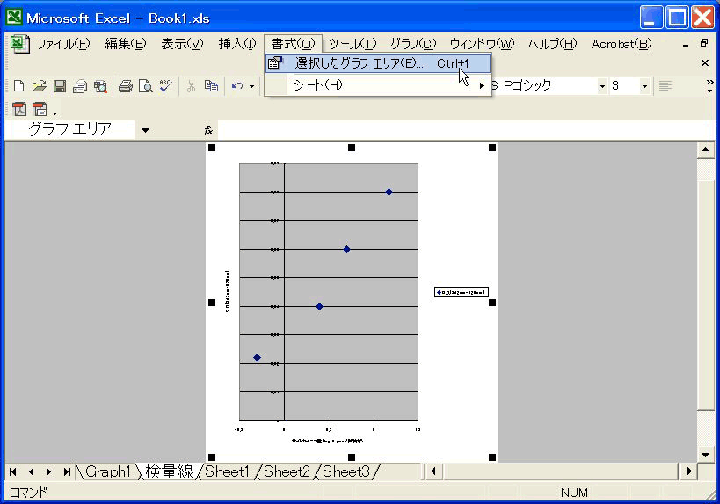Click the chart legend box

tap(460, 292)
